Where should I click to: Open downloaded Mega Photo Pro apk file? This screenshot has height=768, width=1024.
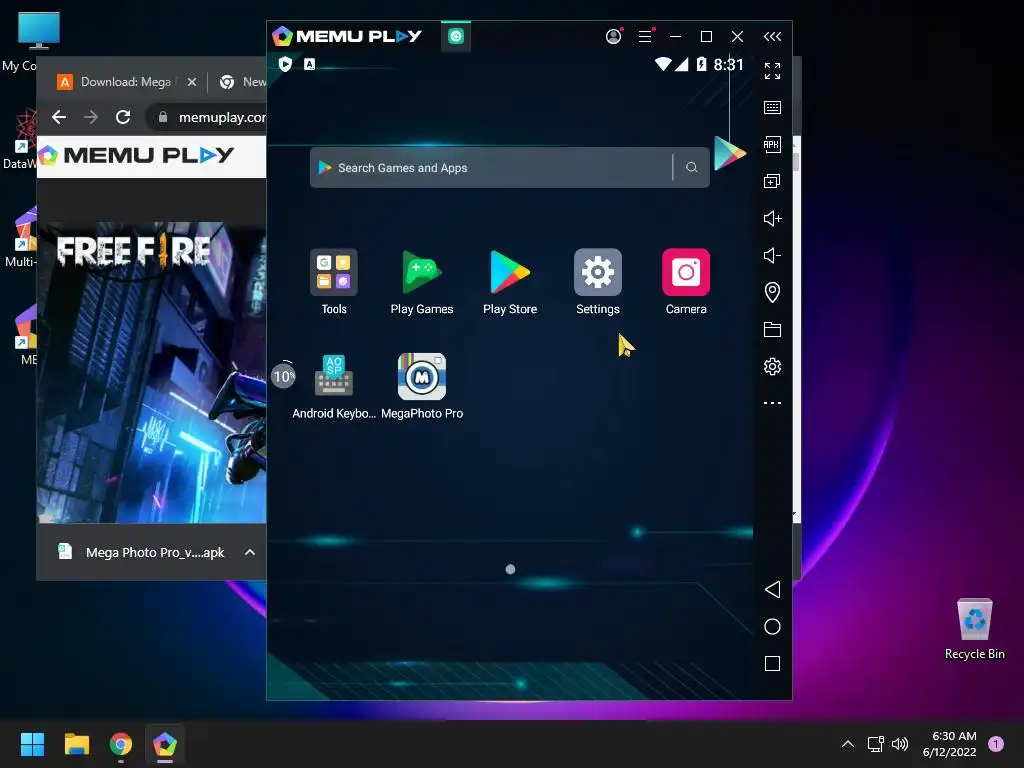coord(142,552)
